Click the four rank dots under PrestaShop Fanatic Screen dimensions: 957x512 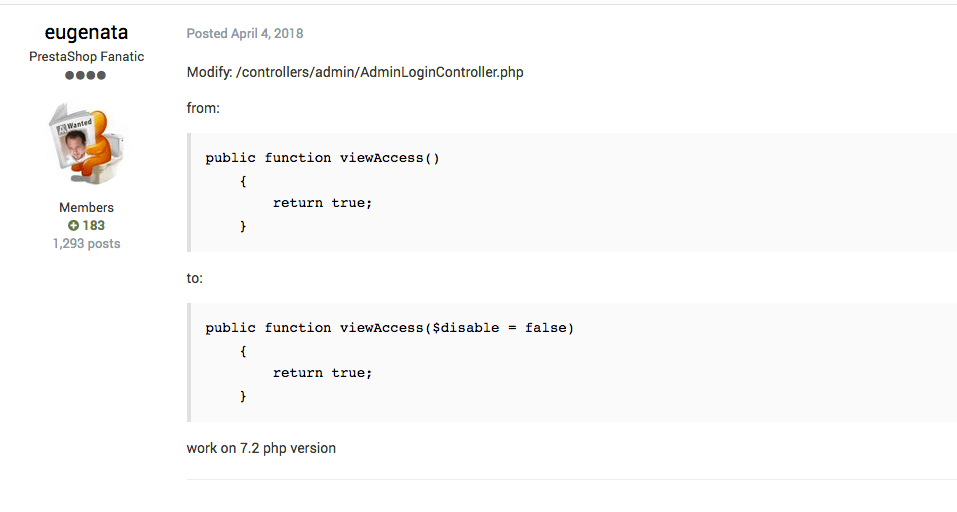85,76
